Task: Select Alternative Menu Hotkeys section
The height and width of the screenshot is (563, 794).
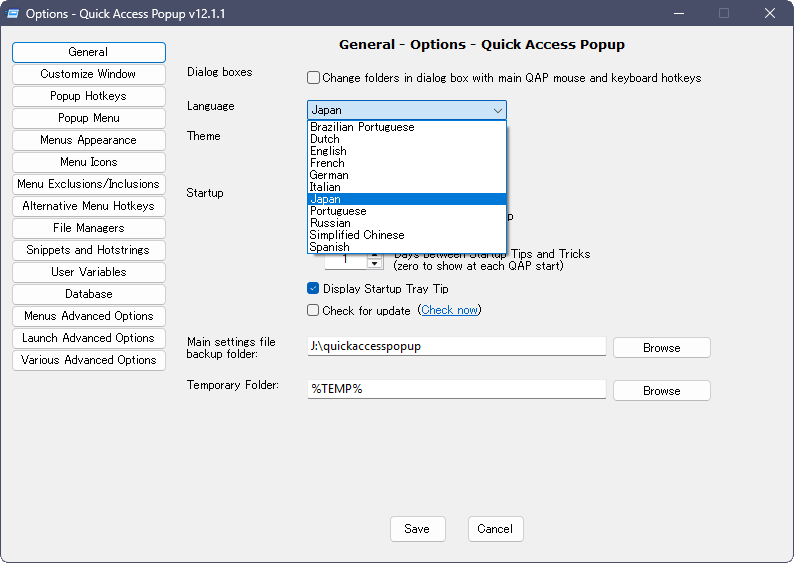Action: click(x=89, y=206)
